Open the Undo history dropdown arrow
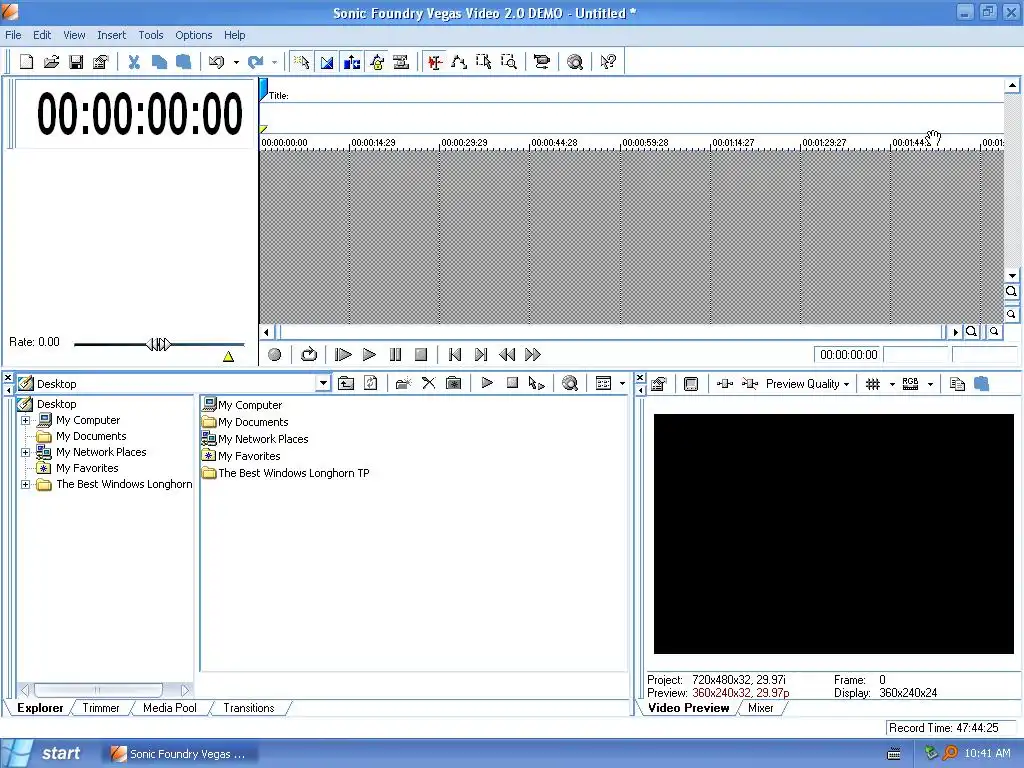 coord(236,63)
